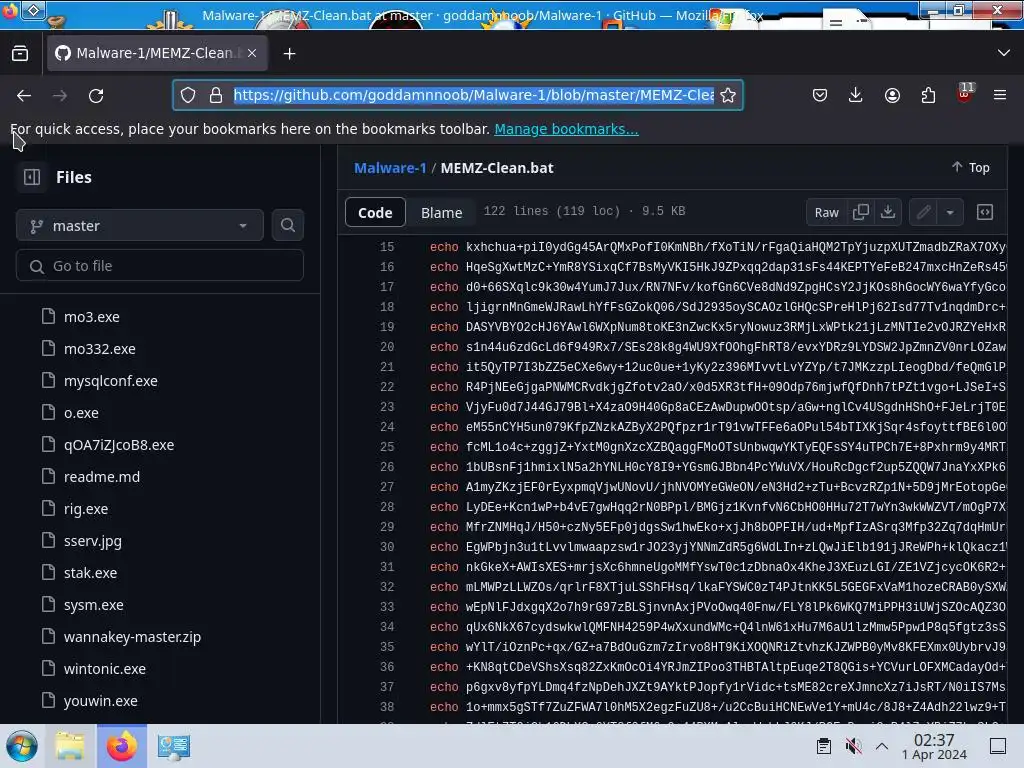
Task: Select wintonic.exe from the file list
Action: tap(104, 669)
